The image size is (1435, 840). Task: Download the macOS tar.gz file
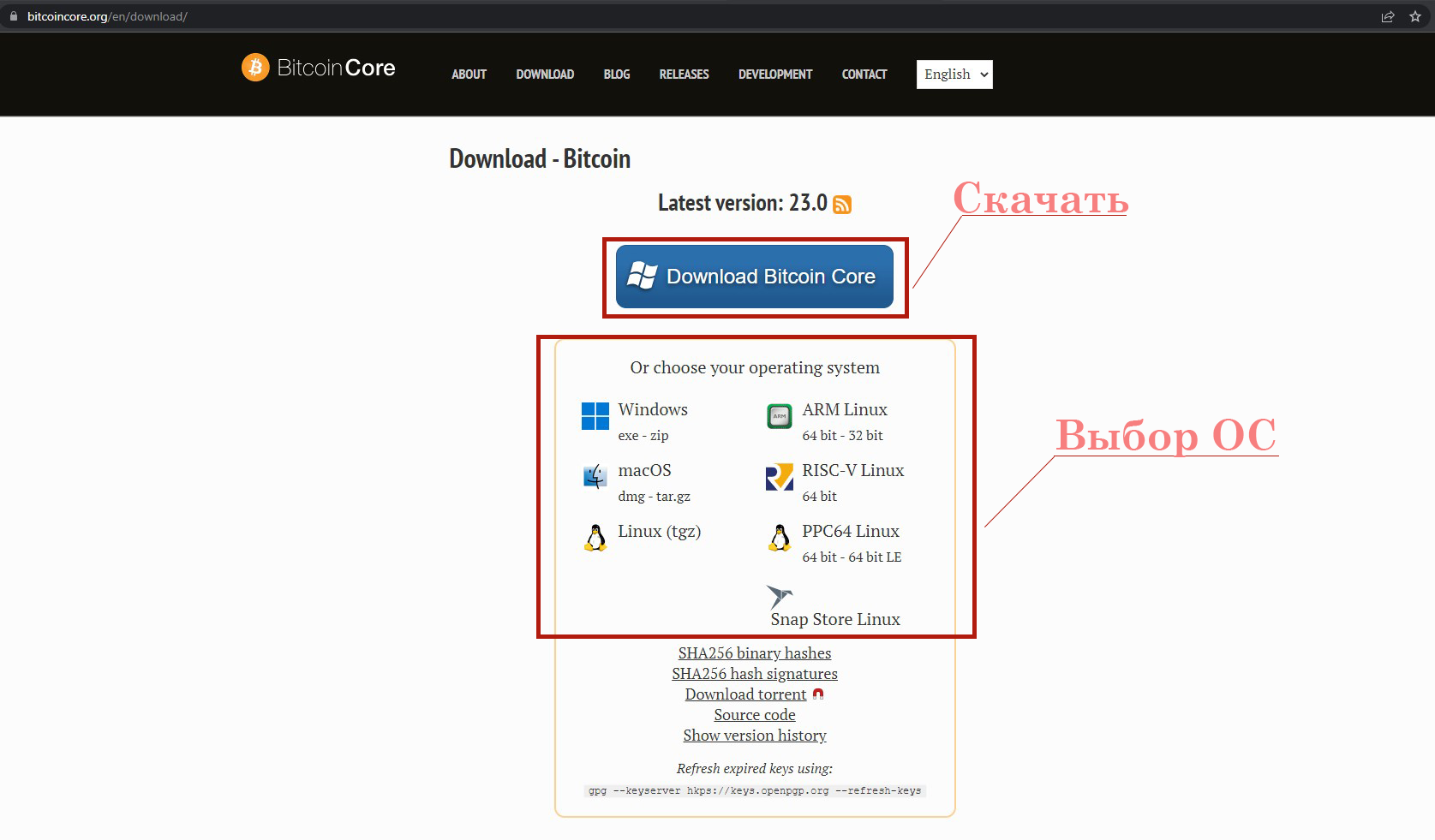tap(673, 497)
